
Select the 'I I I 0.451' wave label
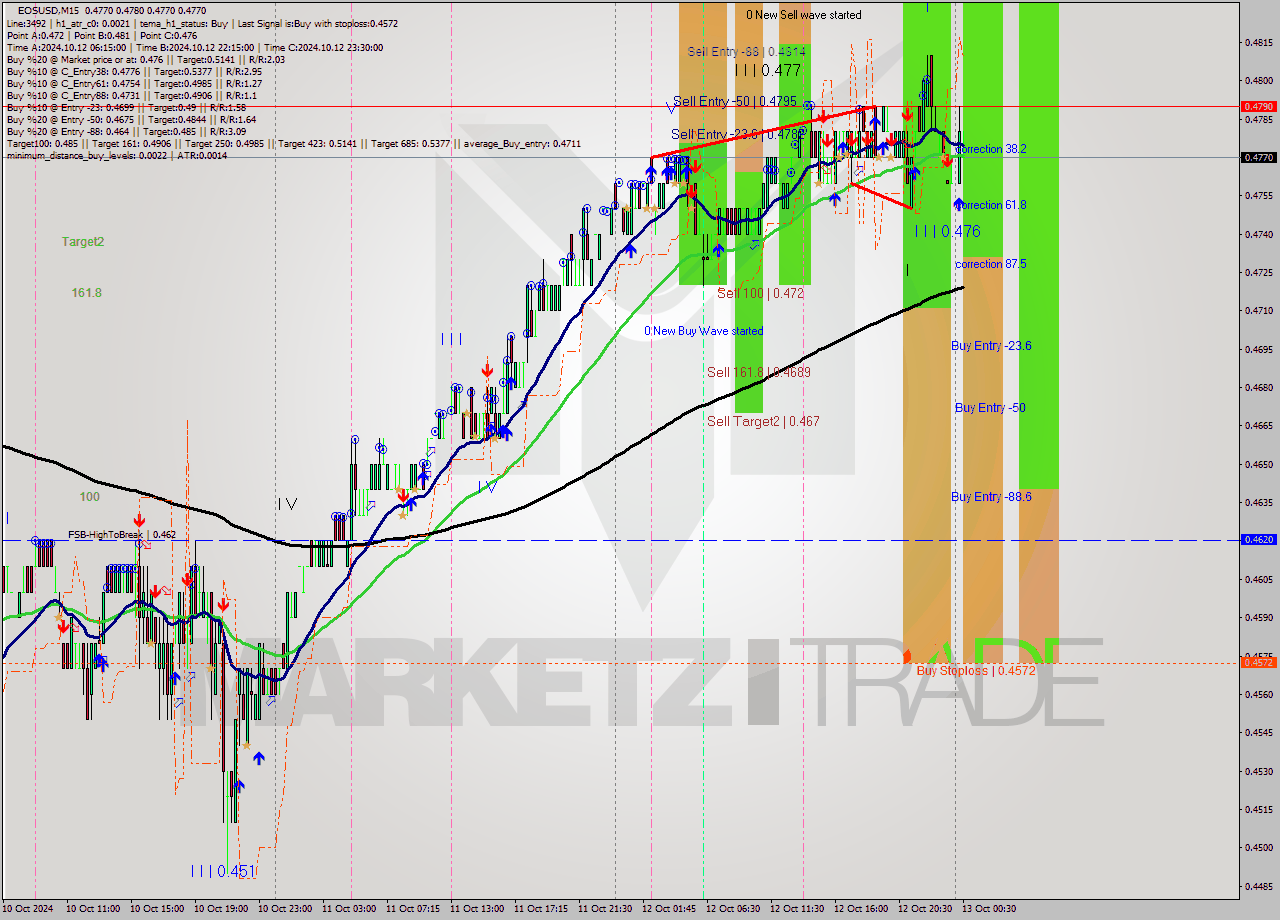tap(222, 871)
